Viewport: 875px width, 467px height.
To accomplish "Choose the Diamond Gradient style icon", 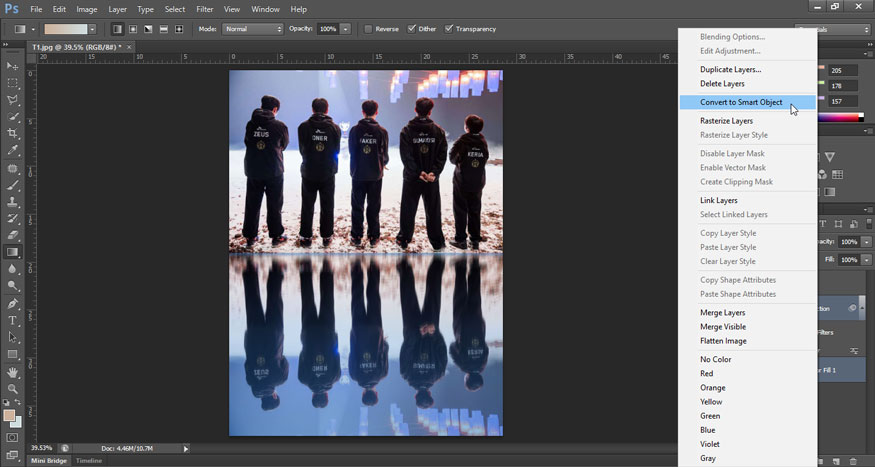I will (x=179, y=29).
